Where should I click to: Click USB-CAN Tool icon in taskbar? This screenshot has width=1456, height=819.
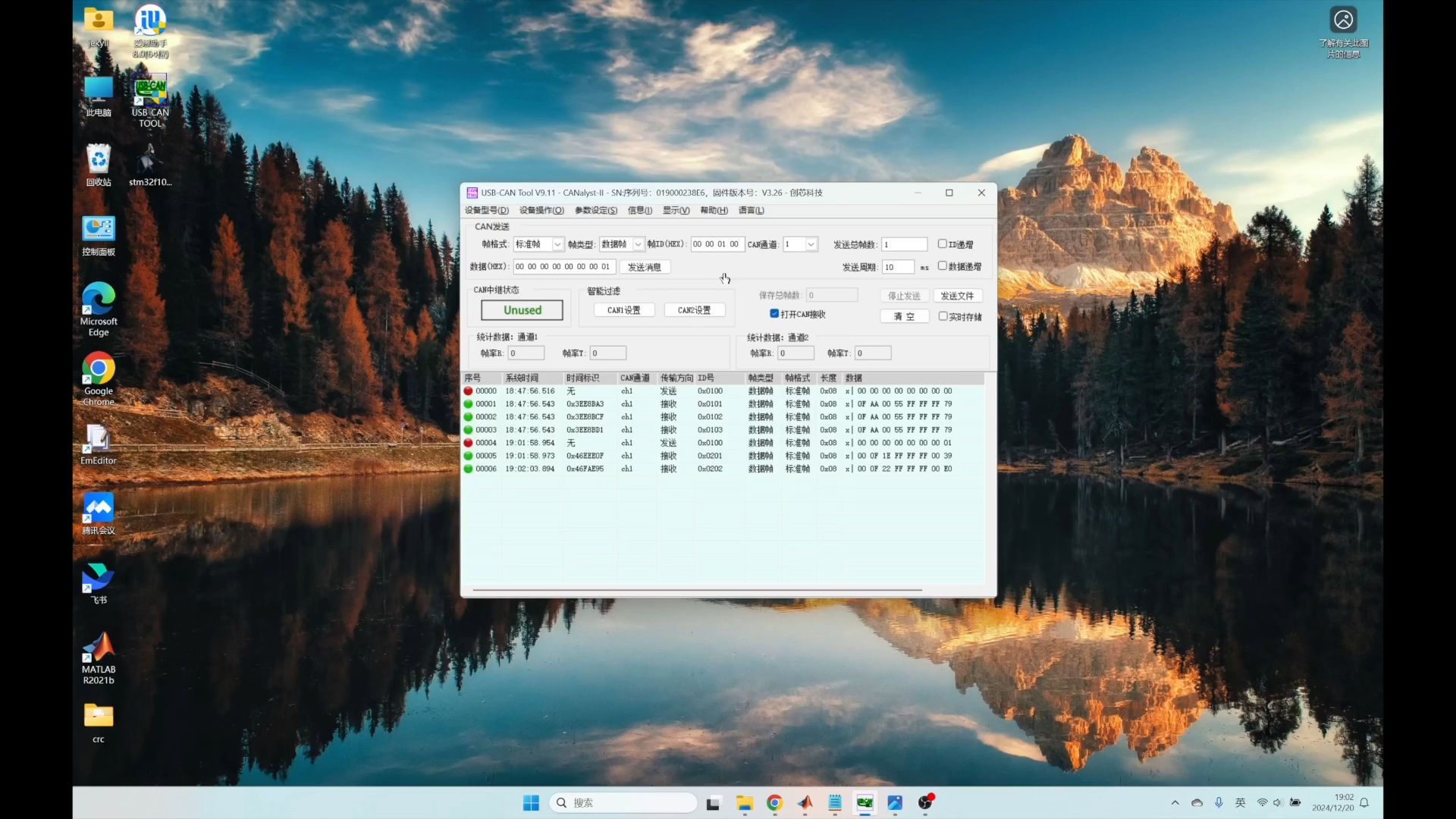pos(865,803)
